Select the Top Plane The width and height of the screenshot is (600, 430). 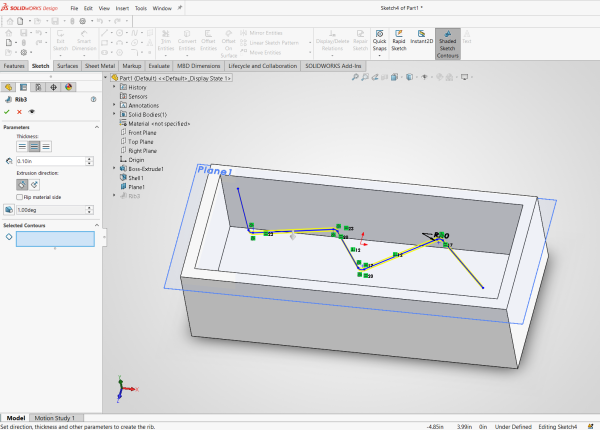[137, 142]
